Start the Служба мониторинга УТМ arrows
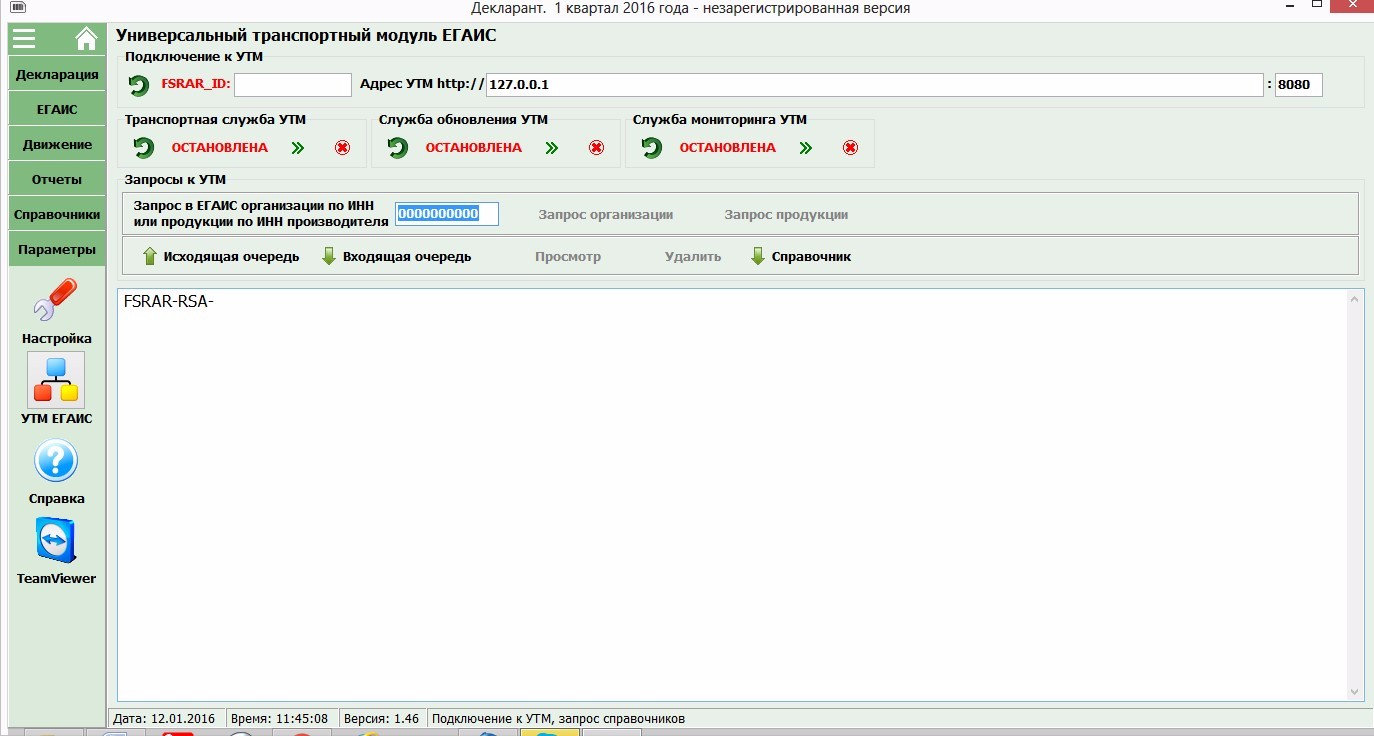Viewport: 1374px width, 736px height. [805, 148]
